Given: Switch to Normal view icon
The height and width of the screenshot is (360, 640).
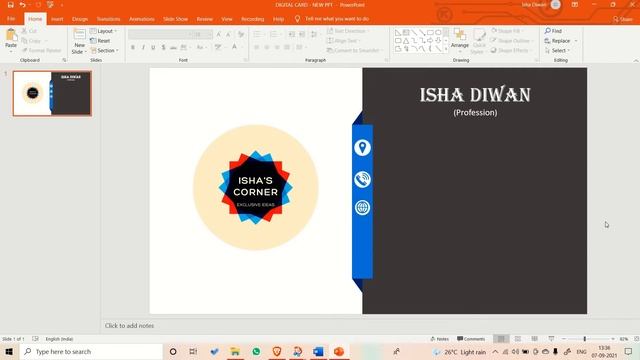Looking at the screenshot, I should point(501,339).
